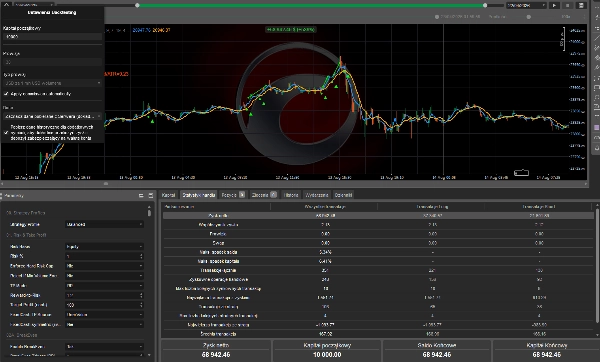Open the Zlecenia tab

tap(264, 195)
